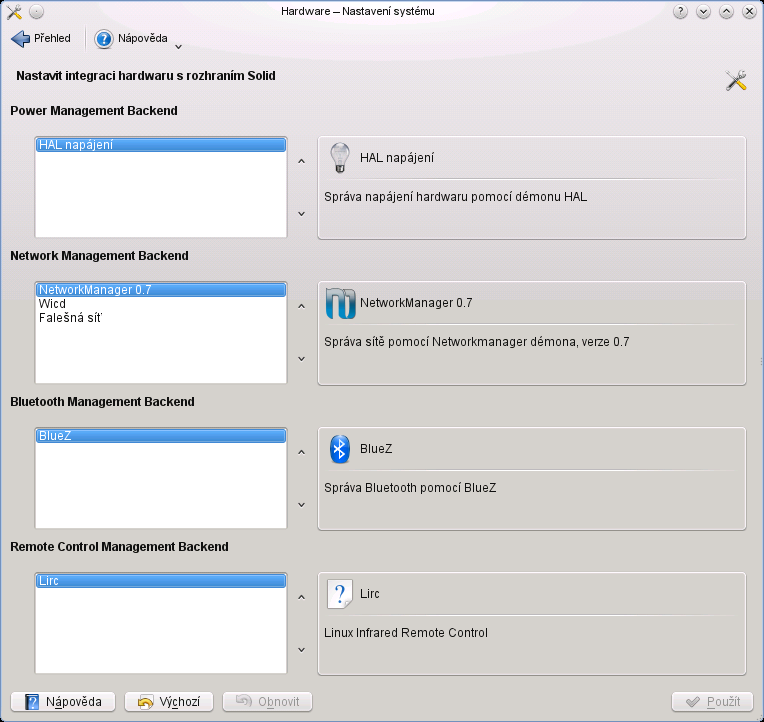Screen dimensions: 764x722
Task: Move power backend up with the arrow
Action: [x=302, y=161]
